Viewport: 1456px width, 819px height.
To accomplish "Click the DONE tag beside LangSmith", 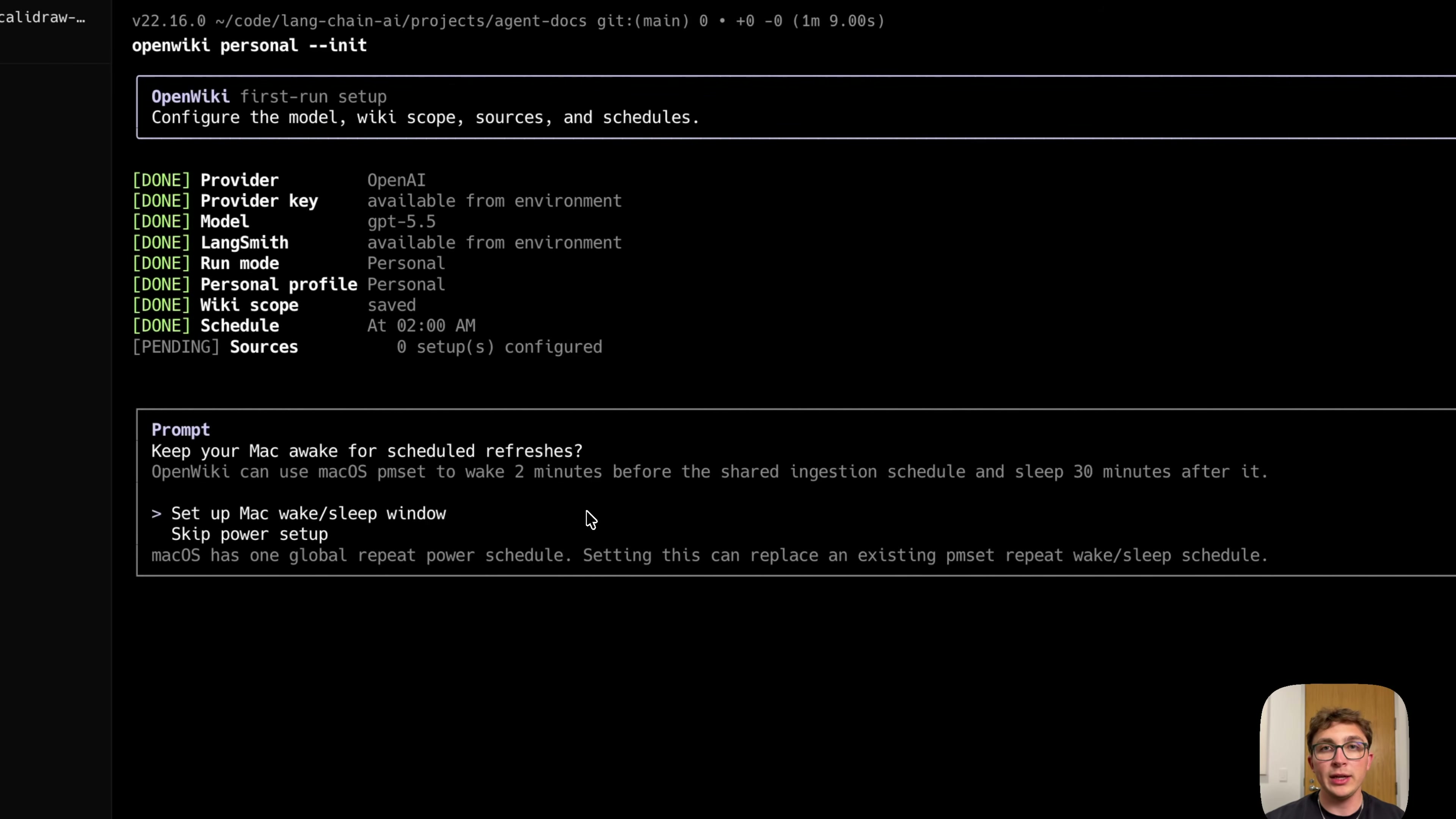I will point(161,243).
